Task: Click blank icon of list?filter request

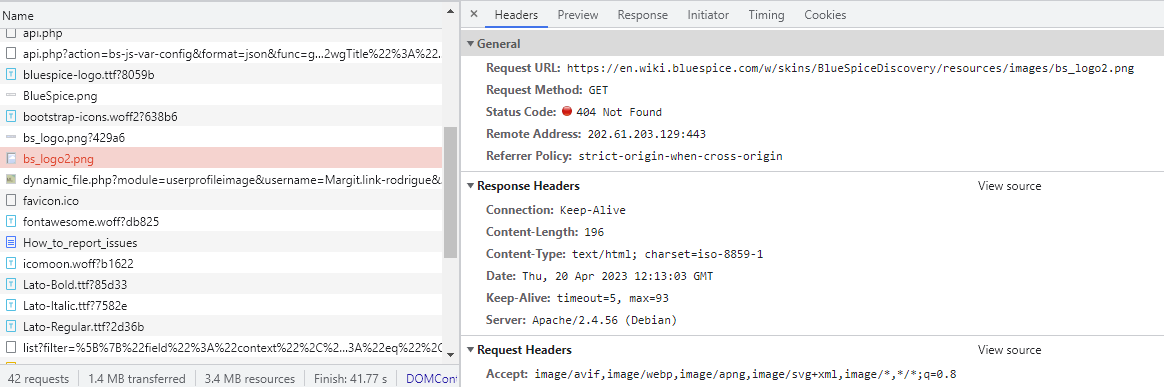Action: click(11, 347)
